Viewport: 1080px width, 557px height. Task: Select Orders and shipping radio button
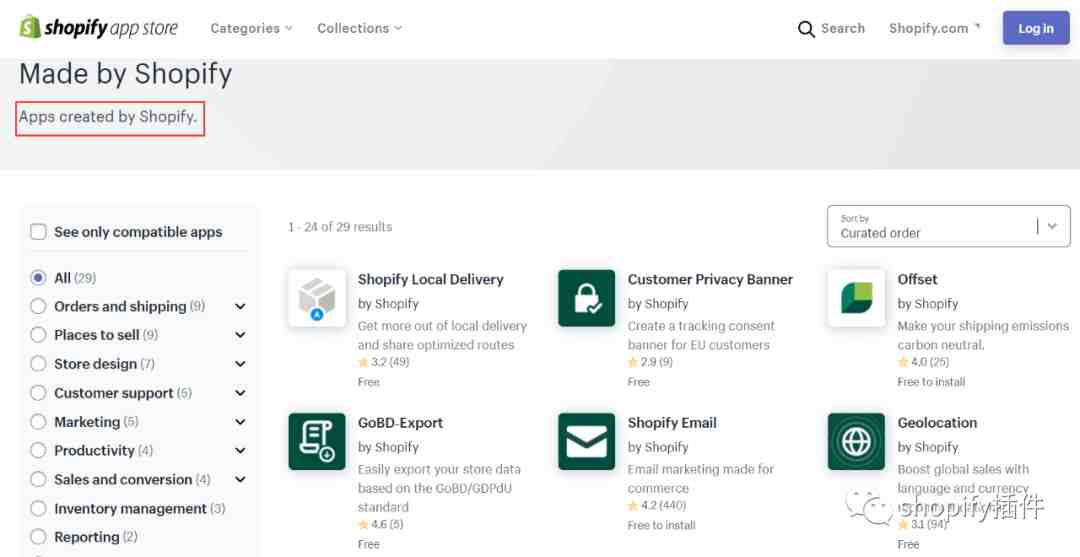tap(39, 306)
